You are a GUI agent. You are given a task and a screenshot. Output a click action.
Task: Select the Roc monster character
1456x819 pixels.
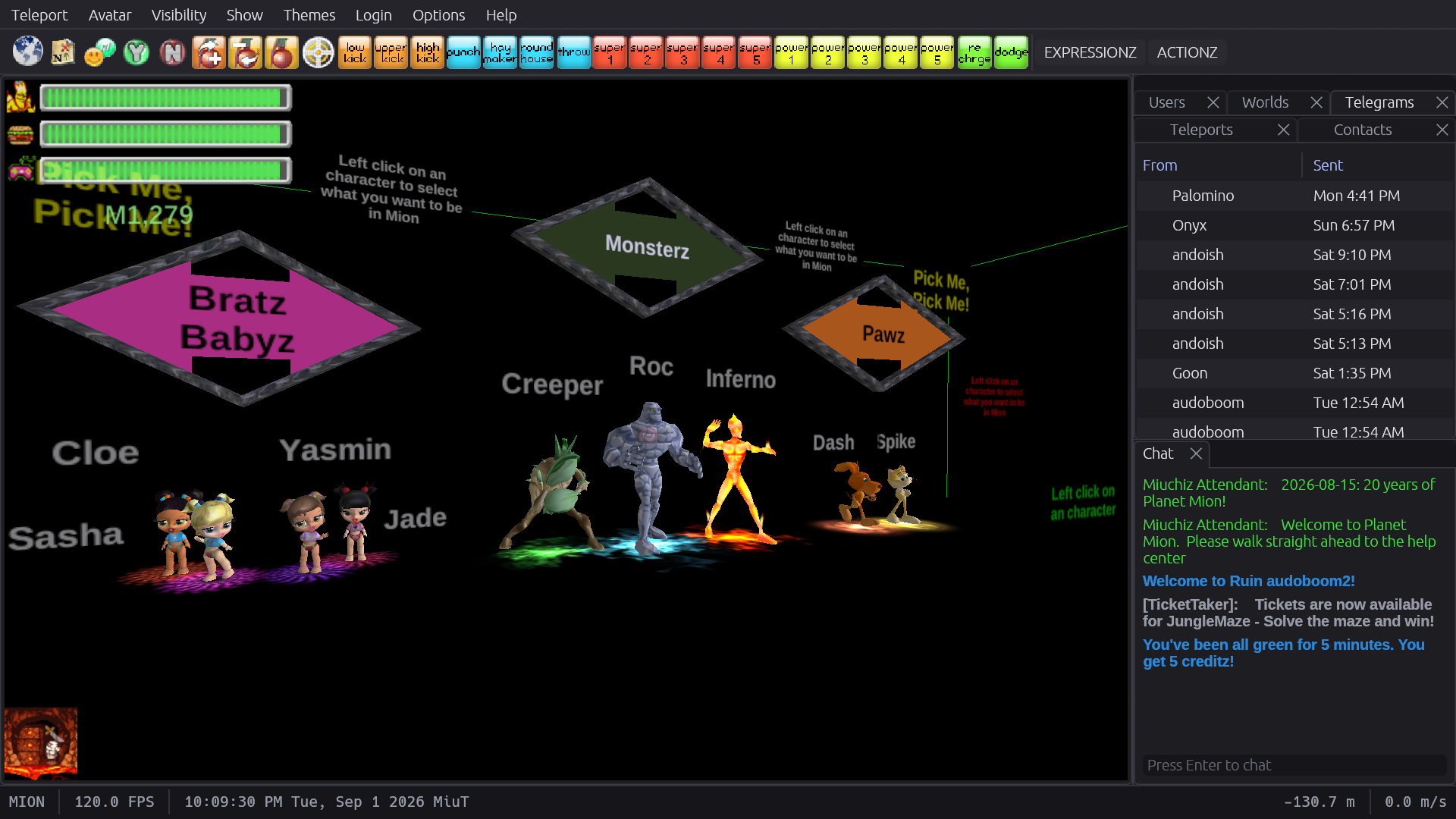(651, 477)
